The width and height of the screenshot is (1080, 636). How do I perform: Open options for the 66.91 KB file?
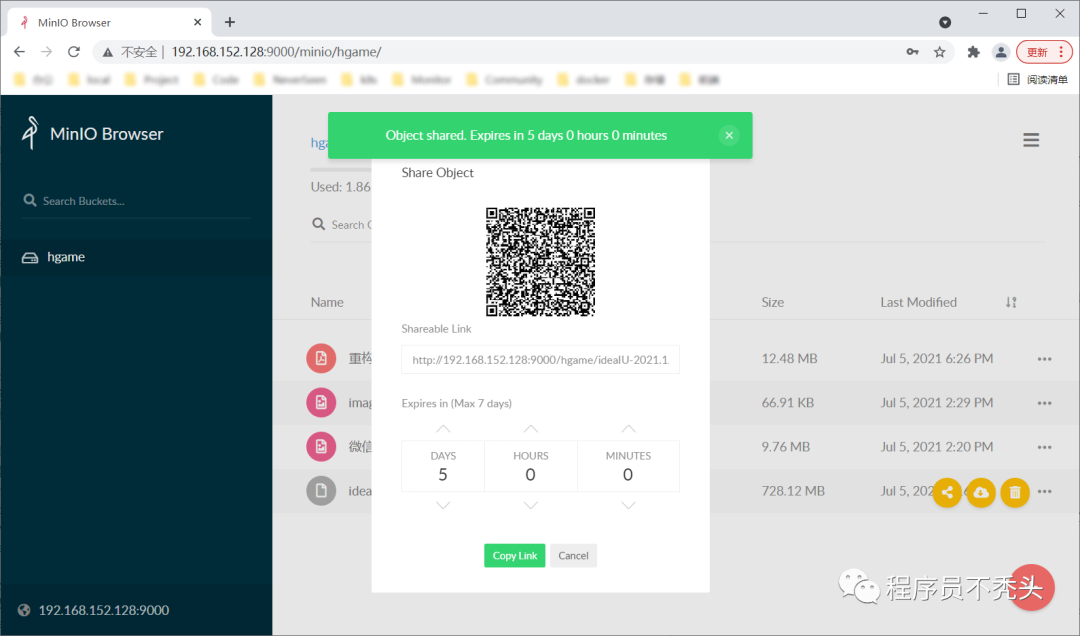1044,403
